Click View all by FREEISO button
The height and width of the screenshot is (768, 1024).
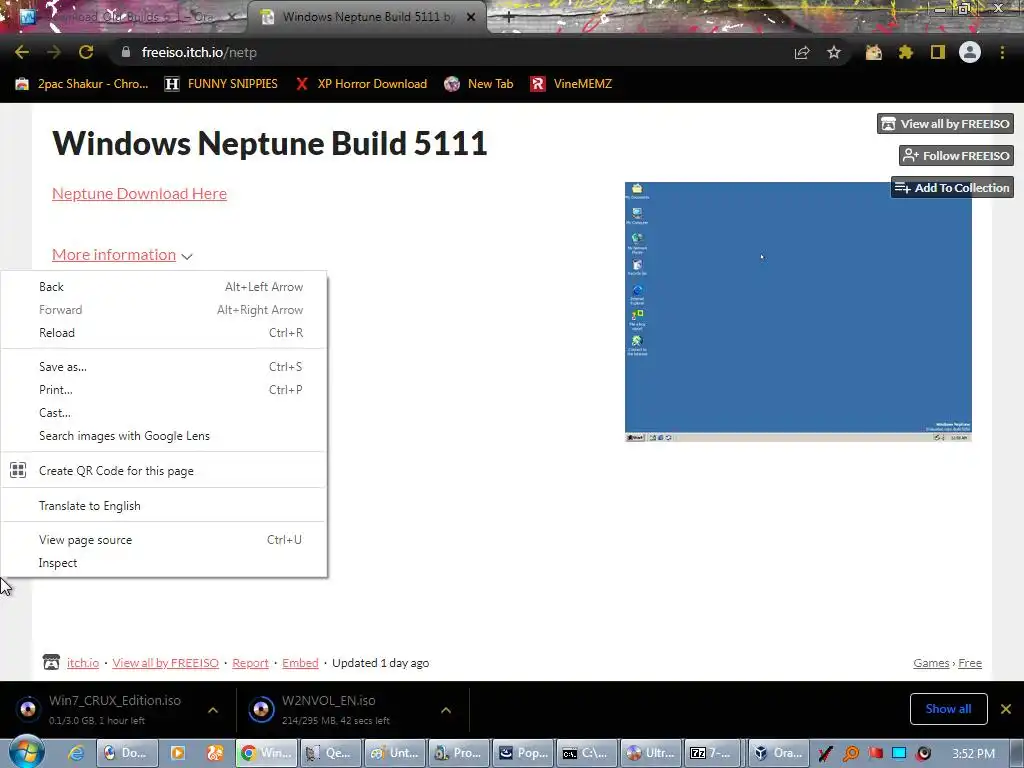[x=945, y=123]
